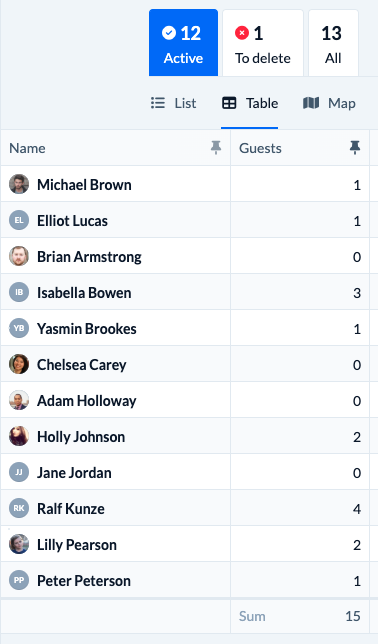Select the 12 Active filter tab

[x=183, y=43]
